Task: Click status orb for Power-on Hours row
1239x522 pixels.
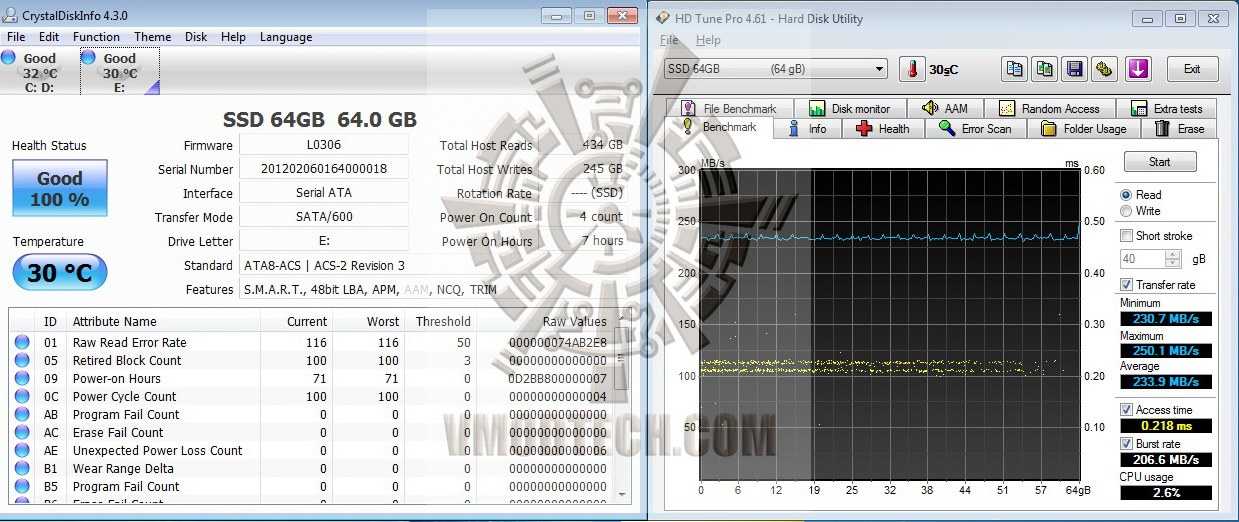Action: (22, 378)
